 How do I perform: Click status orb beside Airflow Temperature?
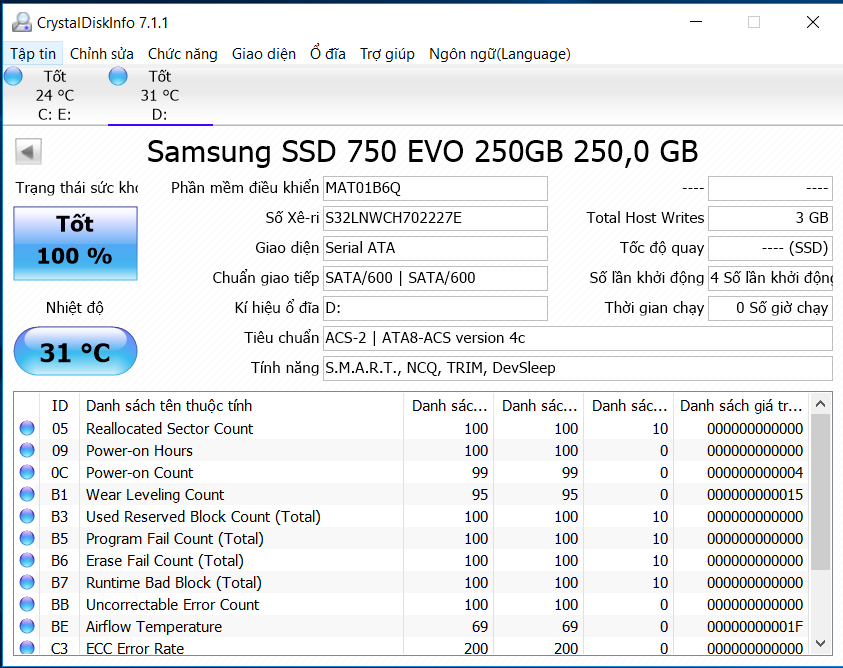click(x=27, y=627)
